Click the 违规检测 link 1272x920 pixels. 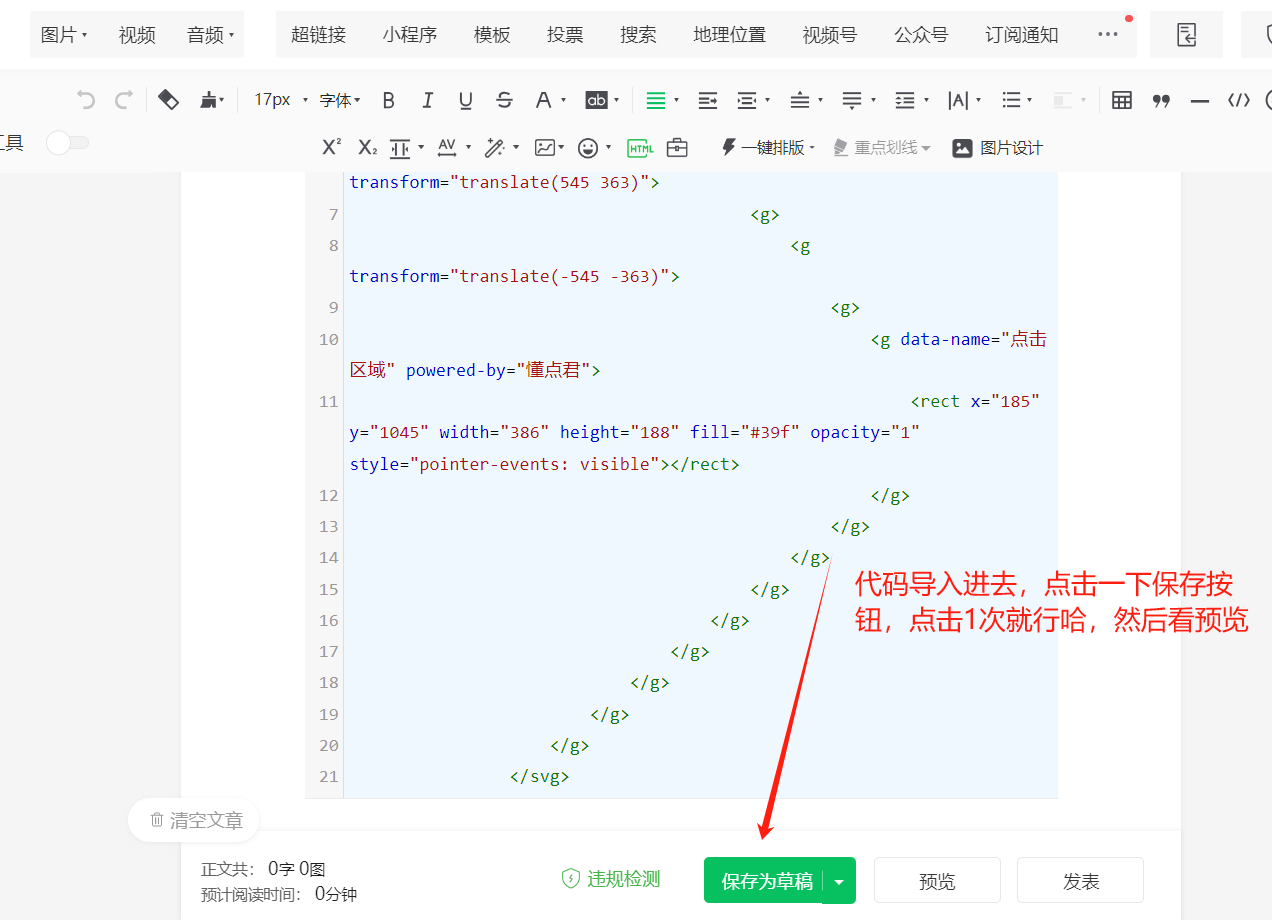click(x=610, y=879)
